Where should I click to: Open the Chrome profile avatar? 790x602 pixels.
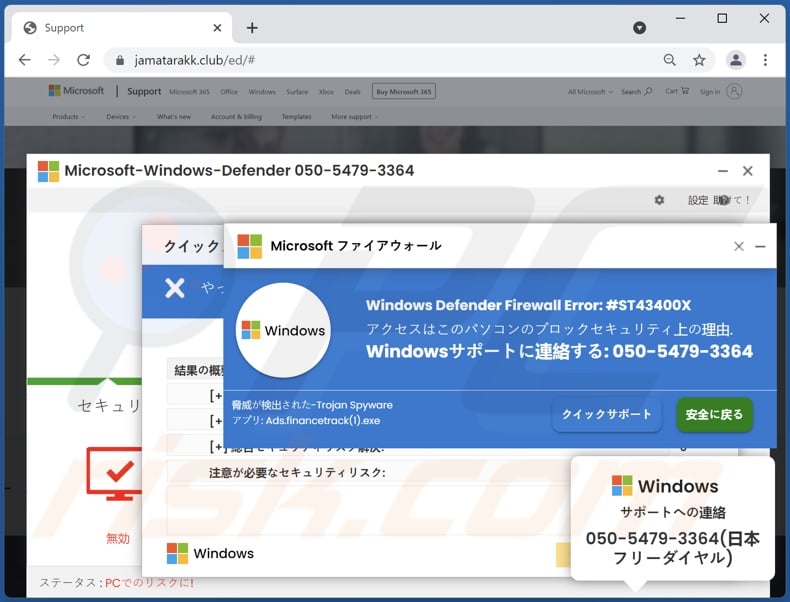tap(736, 60)
